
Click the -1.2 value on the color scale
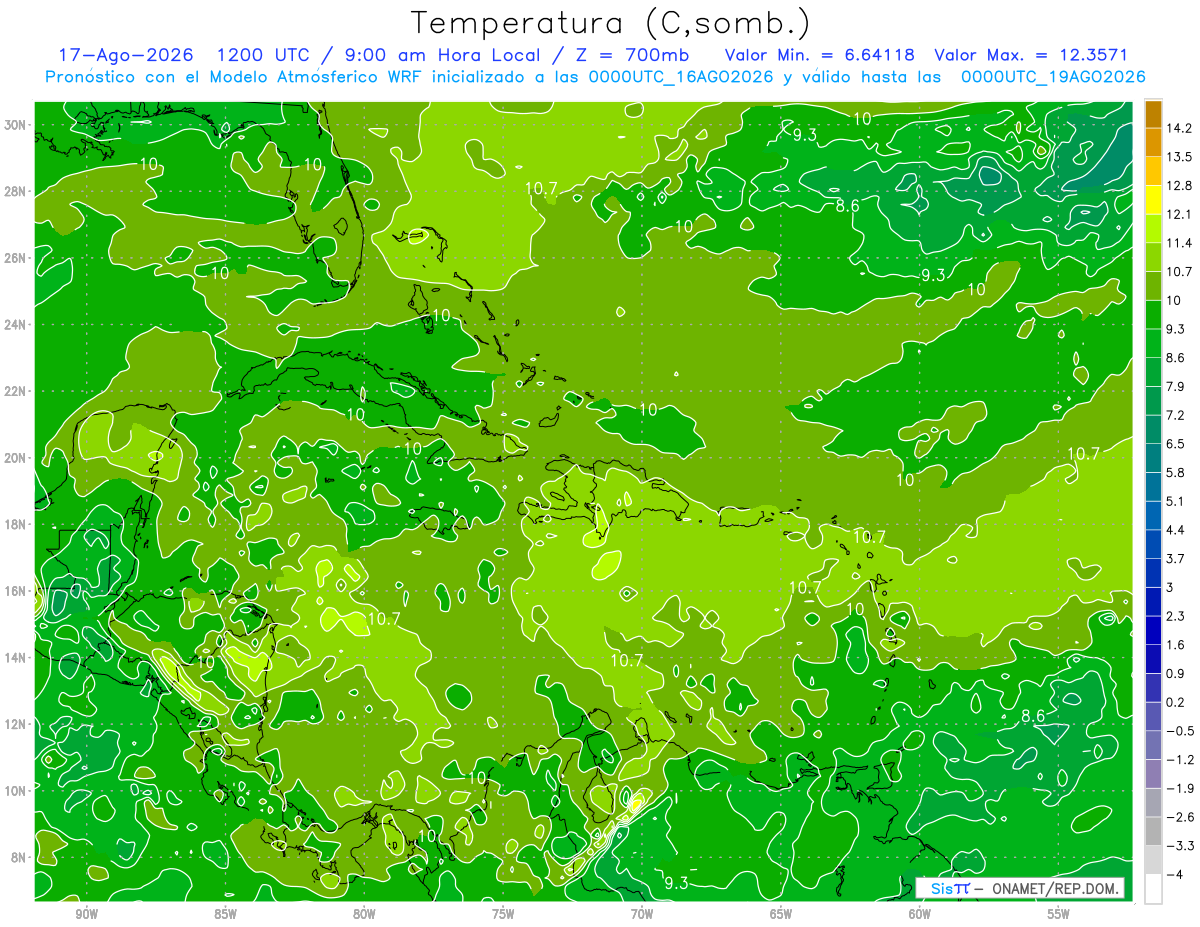point(1180,760)
